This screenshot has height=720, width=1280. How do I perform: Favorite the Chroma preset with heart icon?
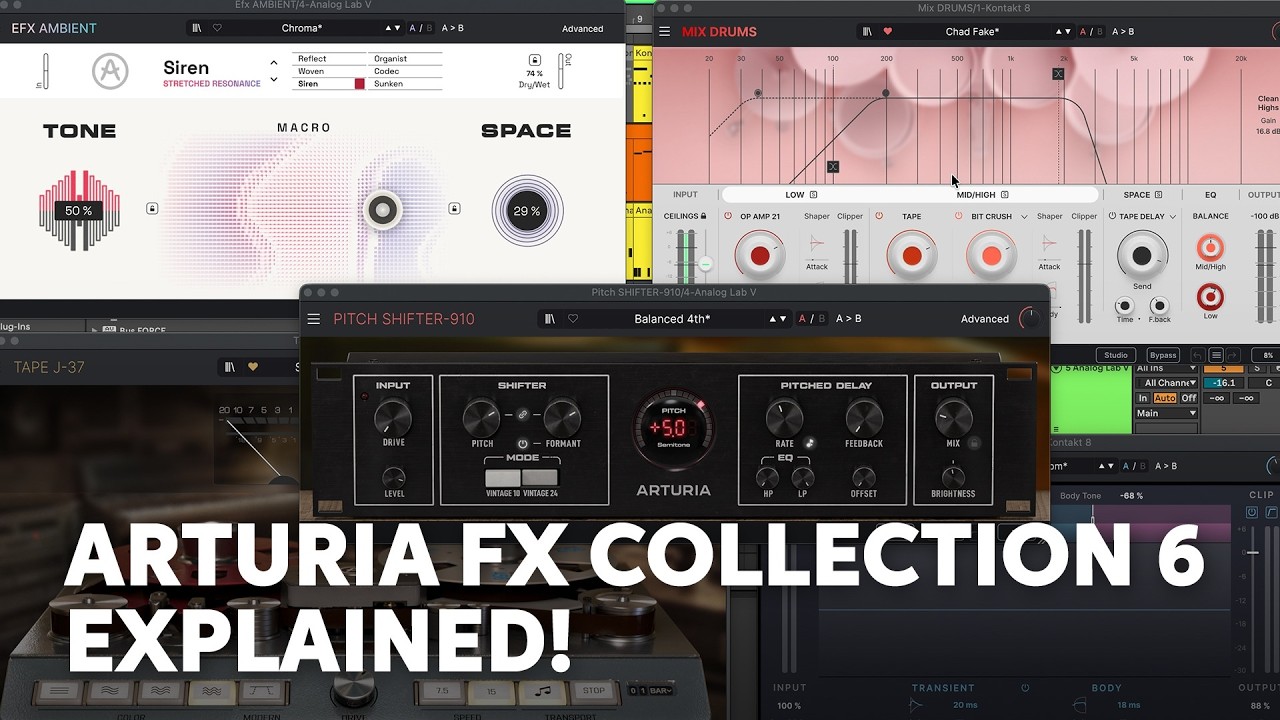tap(217, 28)
